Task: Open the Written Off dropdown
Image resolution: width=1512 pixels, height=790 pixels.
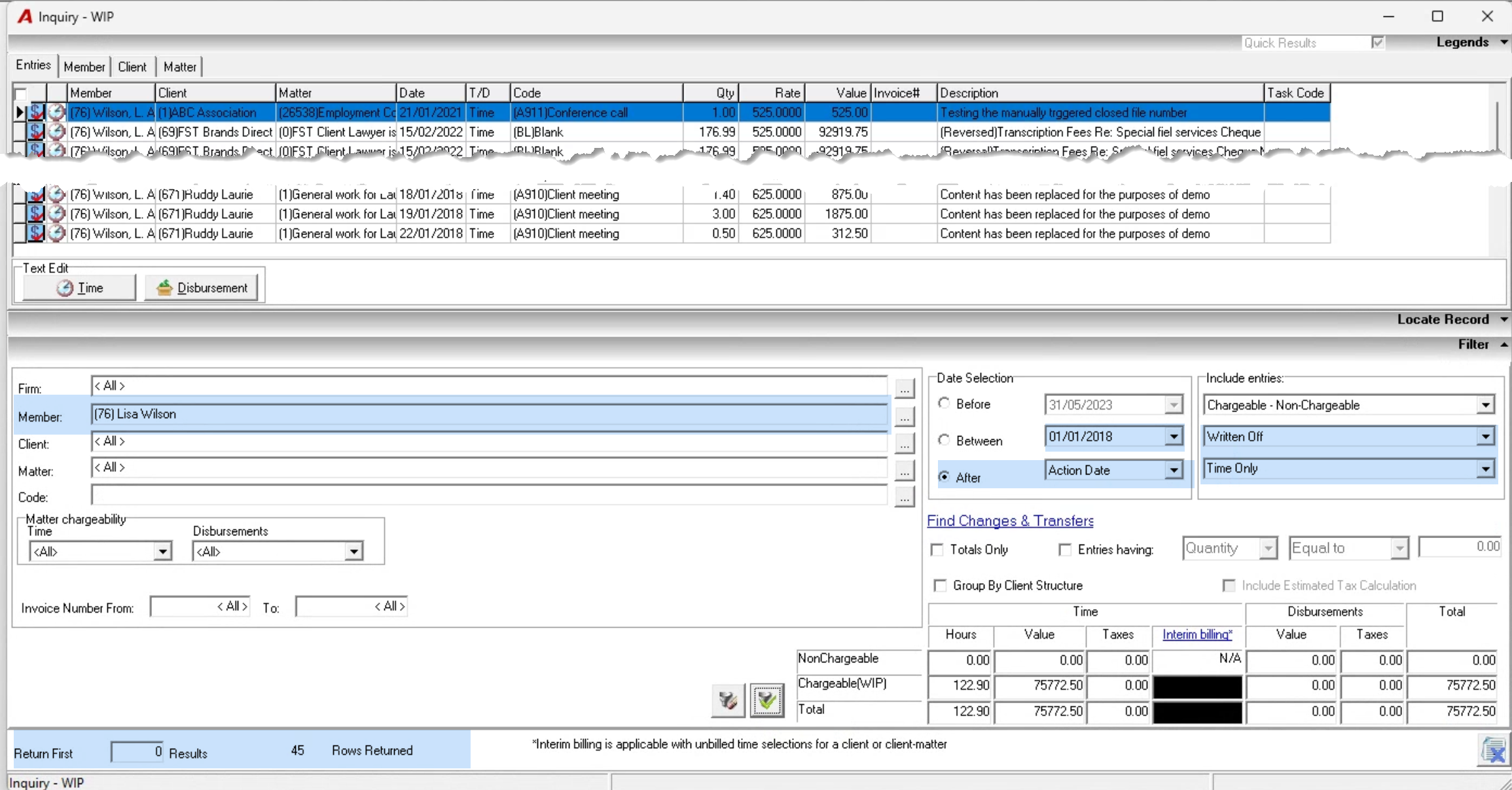Action: (x=1486, y=437)
